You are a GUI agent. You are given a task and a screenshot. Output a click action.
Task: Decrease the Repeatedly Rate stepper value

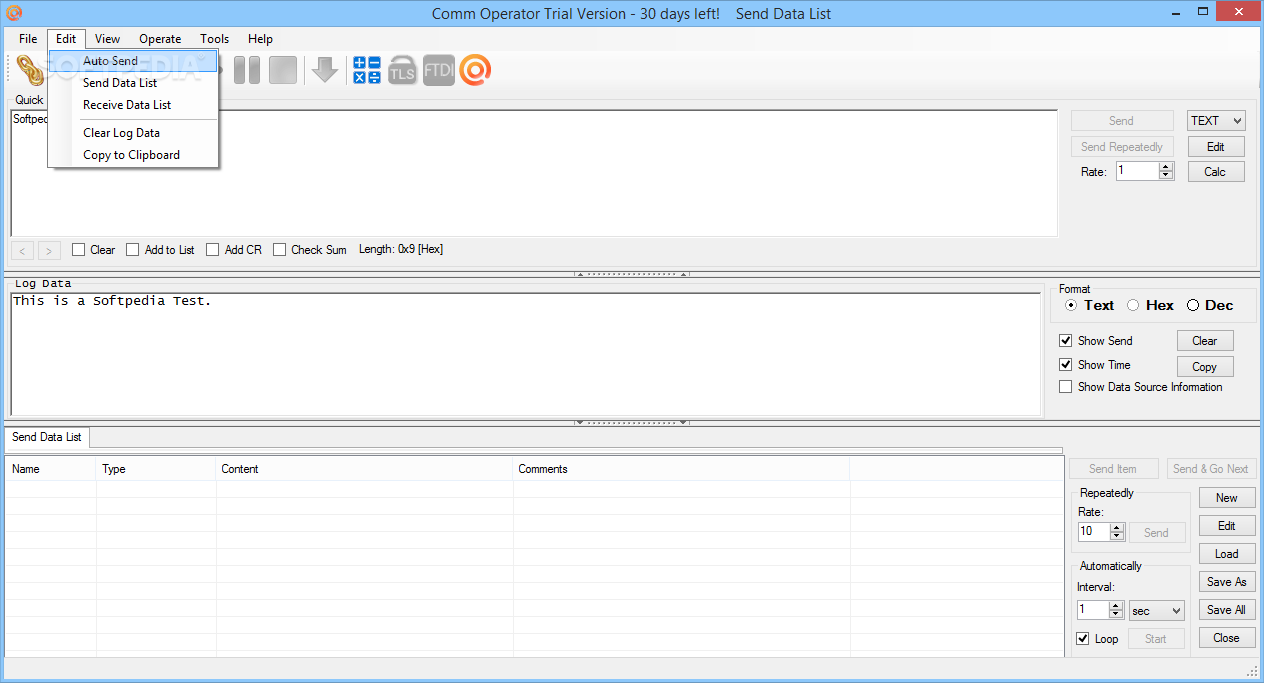pos(1118,537)
